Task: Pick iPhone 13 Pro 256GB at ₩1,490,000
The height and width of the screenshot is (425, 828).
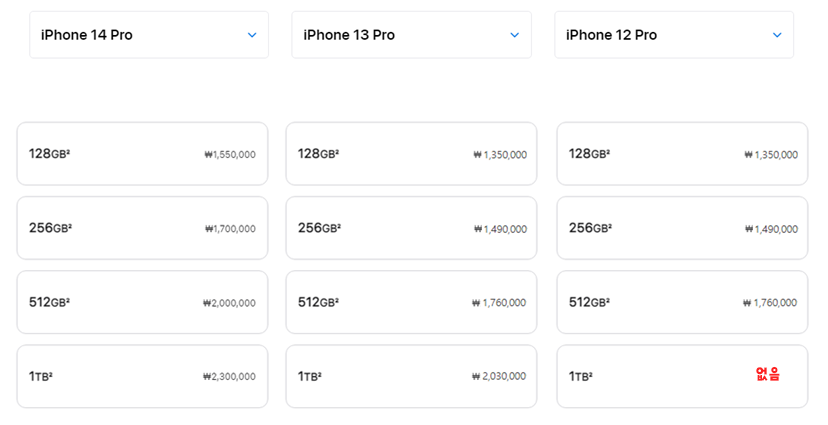Action: [x=411, y=228]
